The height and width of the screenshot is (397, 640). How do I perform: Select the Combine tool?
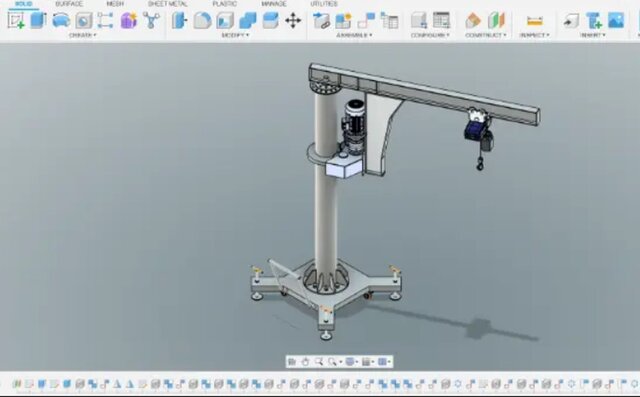[248, 20]
